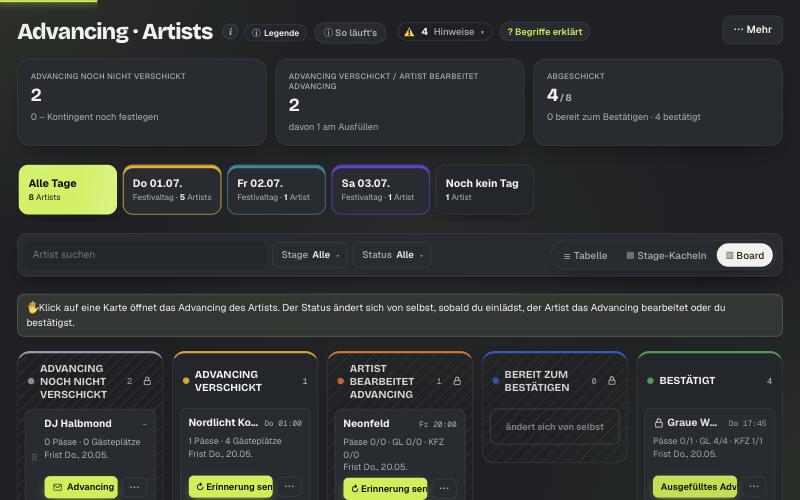
Task: Click the 'Do 17:45' time on Graue W... card
Action: (x=747, y=423)
